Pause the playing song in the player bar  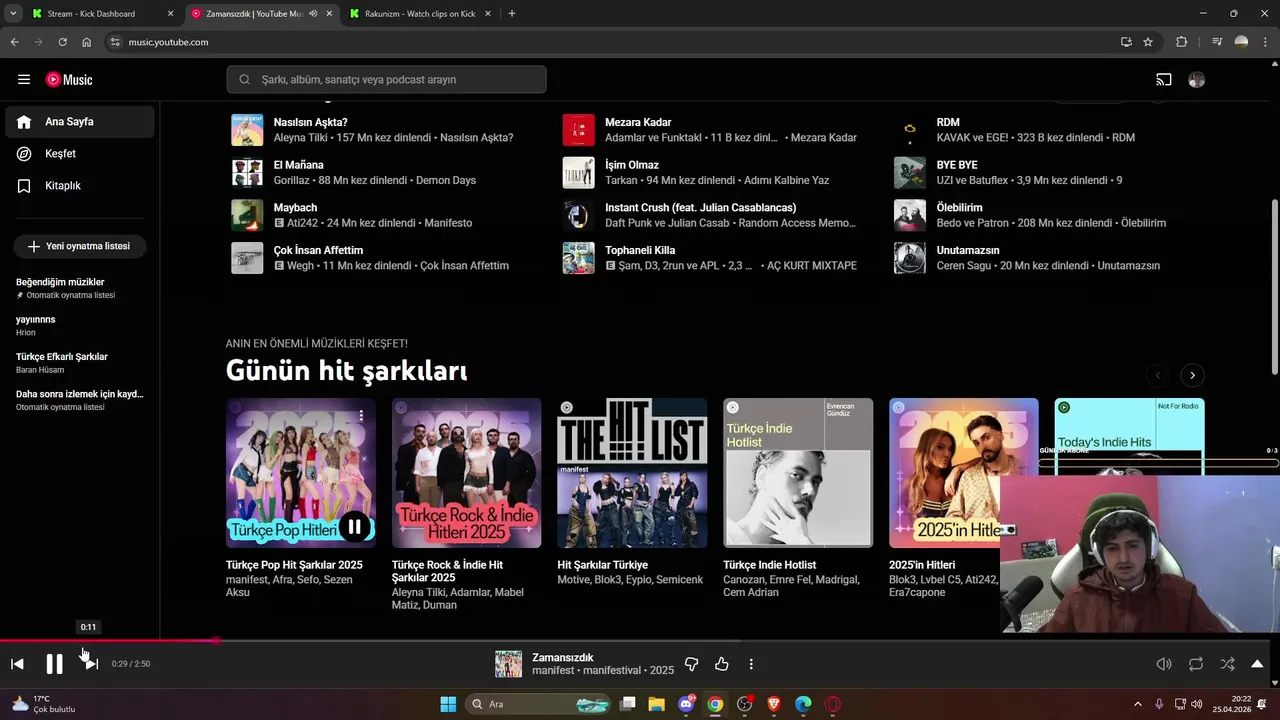tap(54, 664)
